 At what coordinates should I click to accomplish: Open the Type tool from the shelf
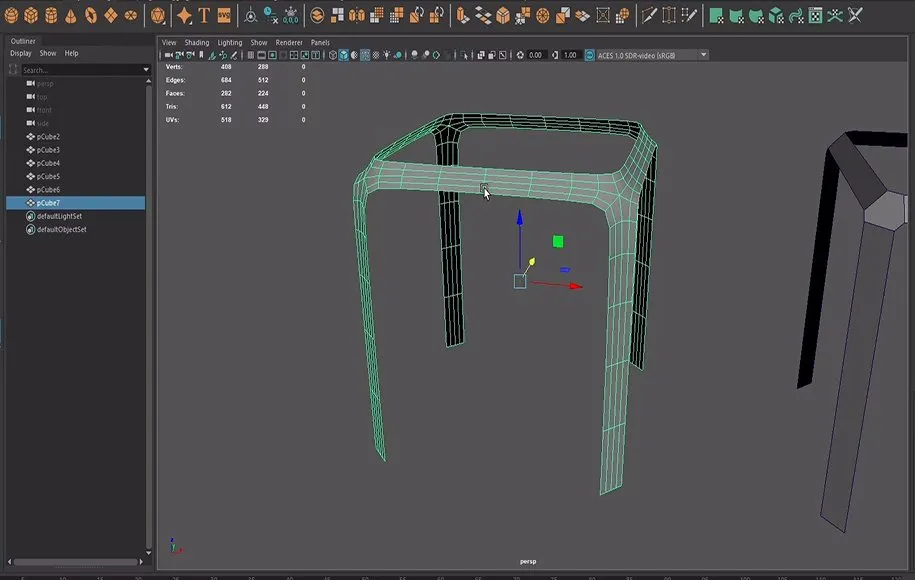[204, 14]
